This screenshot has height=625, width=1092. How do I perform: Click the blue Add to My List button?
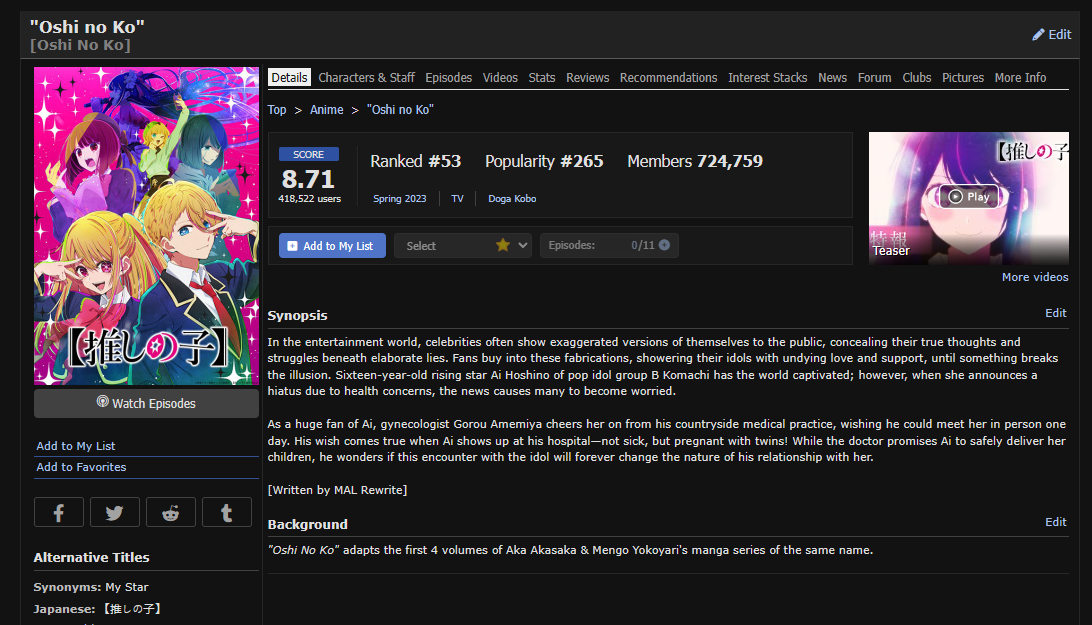[x=332, y=246]
